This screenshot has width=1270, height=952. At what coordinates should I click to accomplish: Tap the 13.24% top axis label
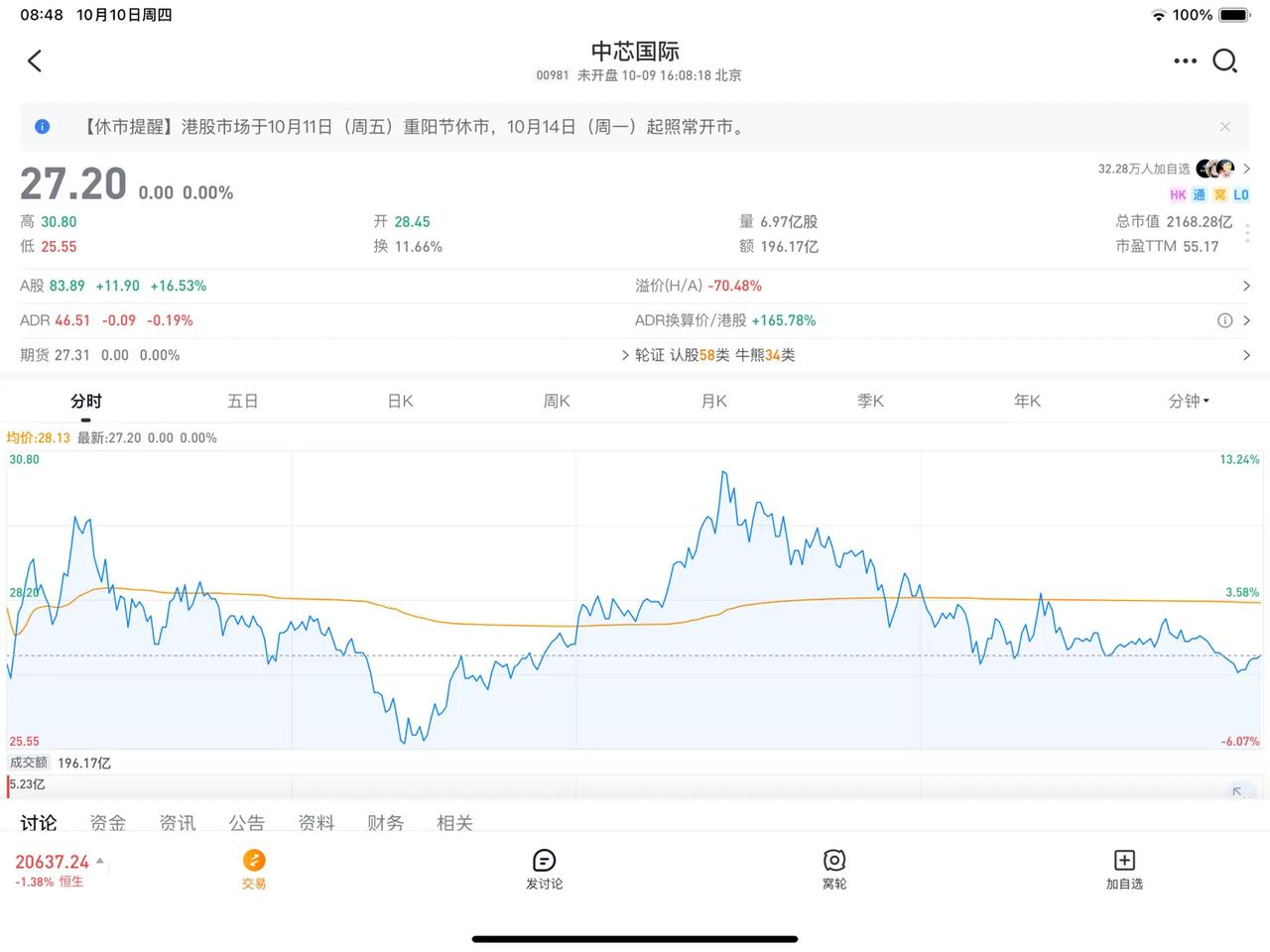1239,459
